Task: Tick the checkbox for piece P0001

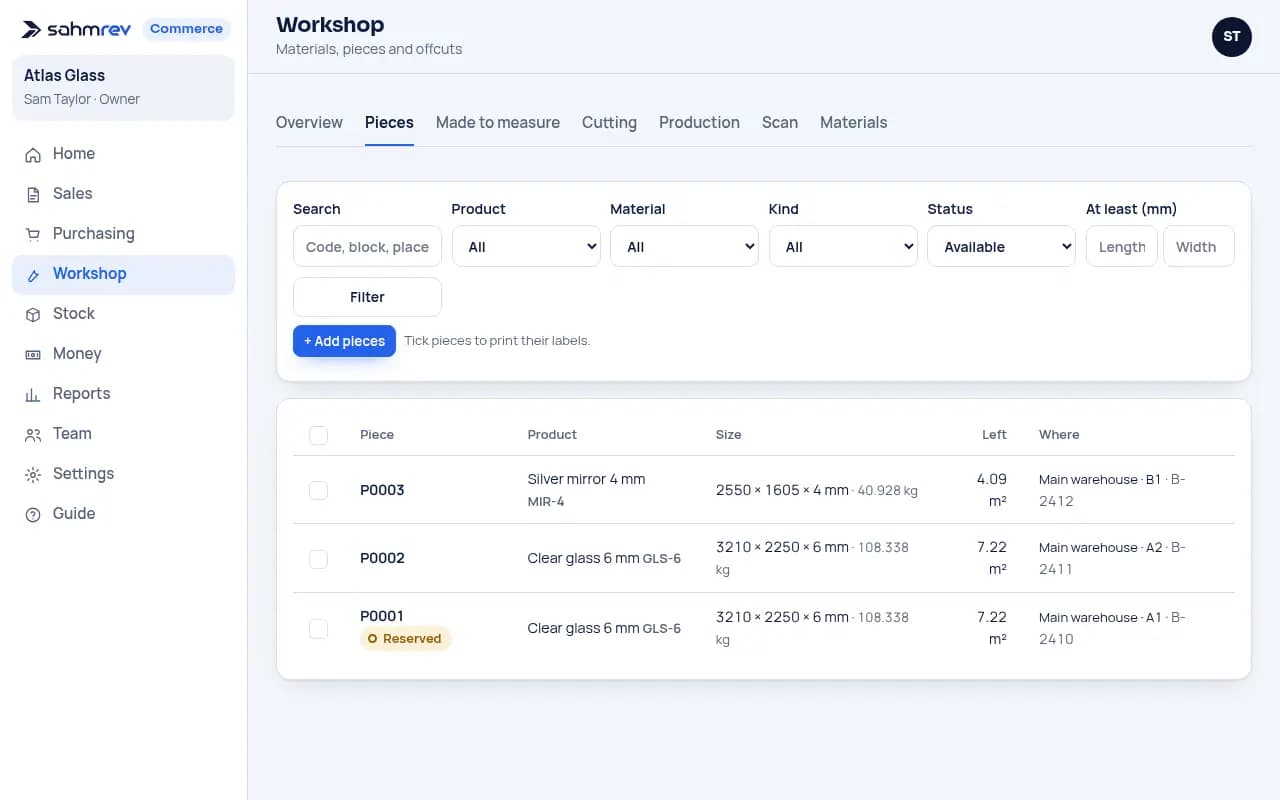Action: [318, 628]
